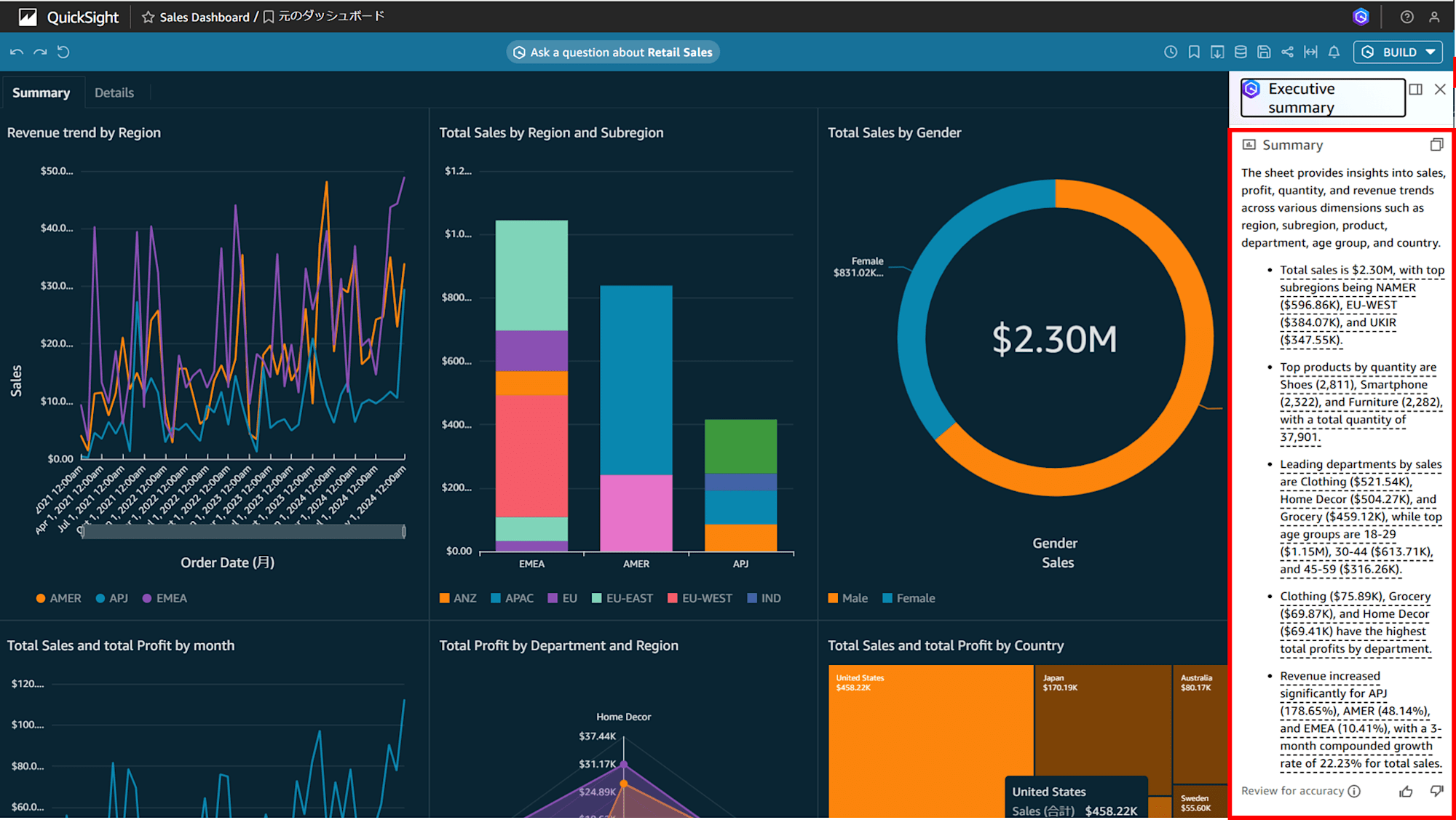Select the EMEA stacked bar
This screenshot has width=1456, height=820.
[531, 386]
